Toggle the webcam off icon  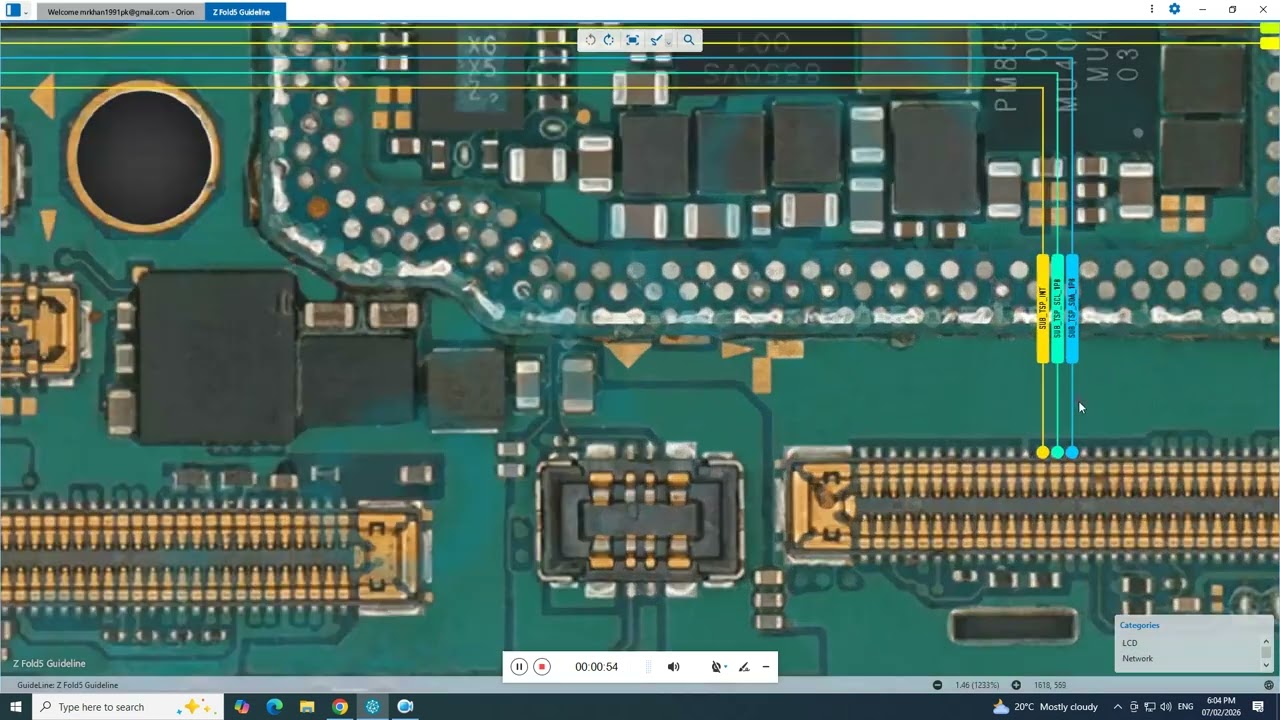coord(716,667)
